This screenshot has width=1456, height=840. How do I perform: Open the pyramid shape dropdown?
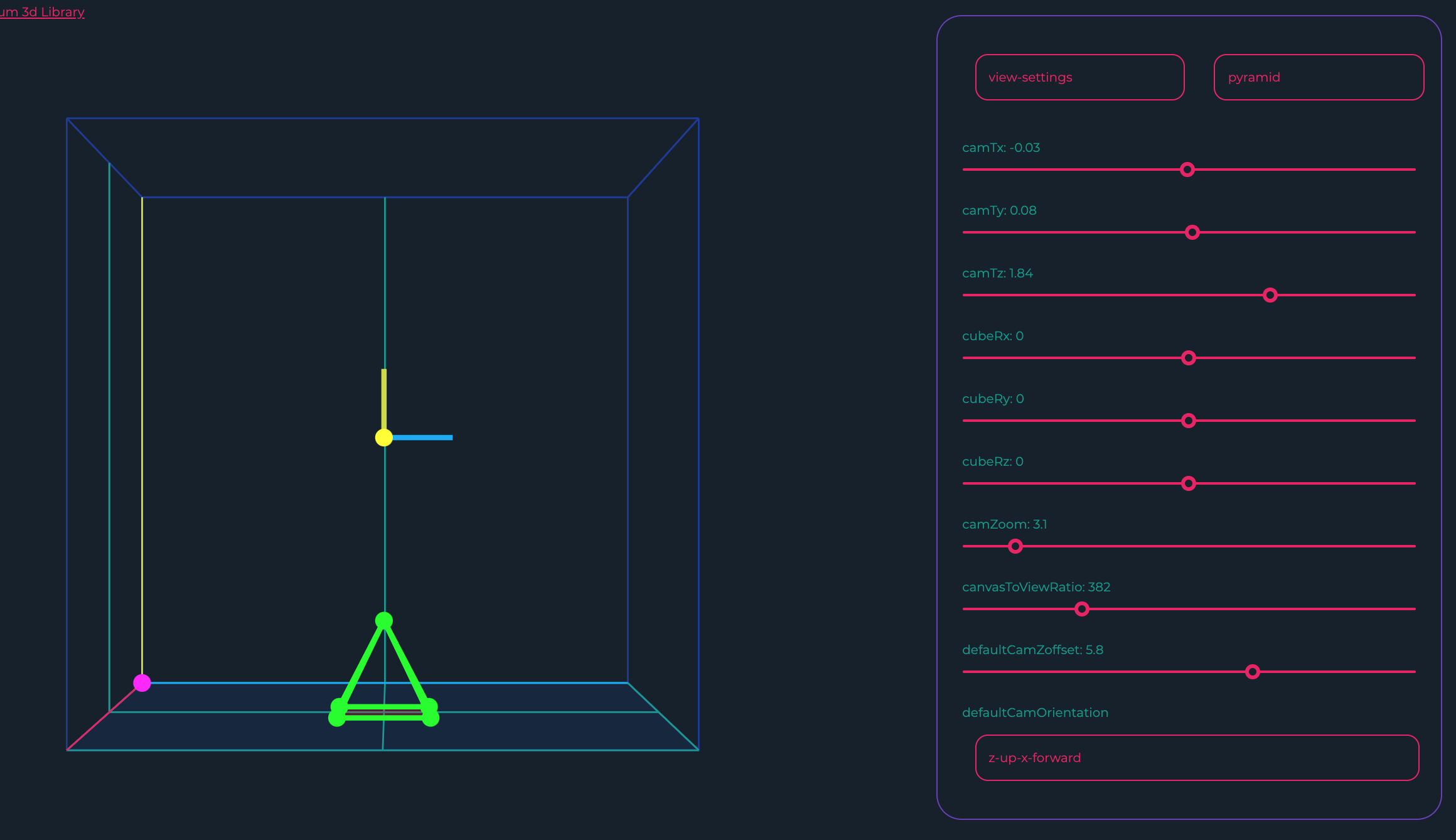[1318, 77]
